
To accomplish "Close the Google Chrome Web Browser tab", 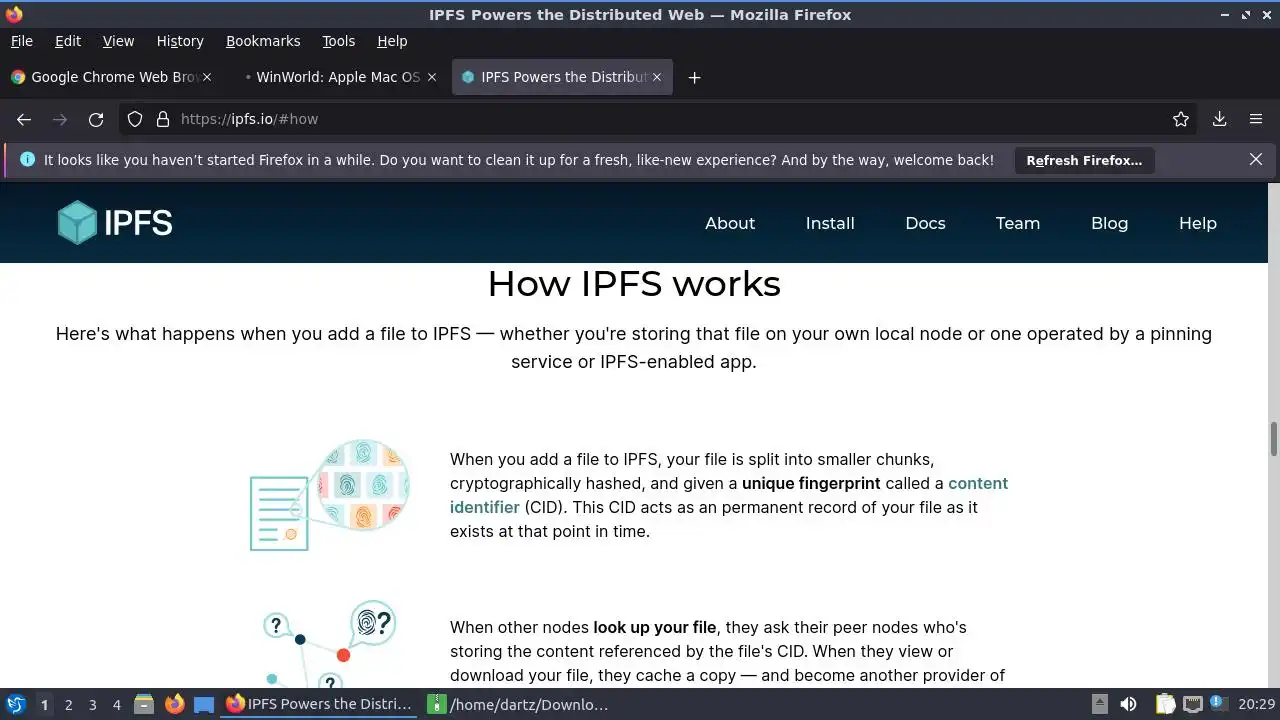I will pos(208,77).
